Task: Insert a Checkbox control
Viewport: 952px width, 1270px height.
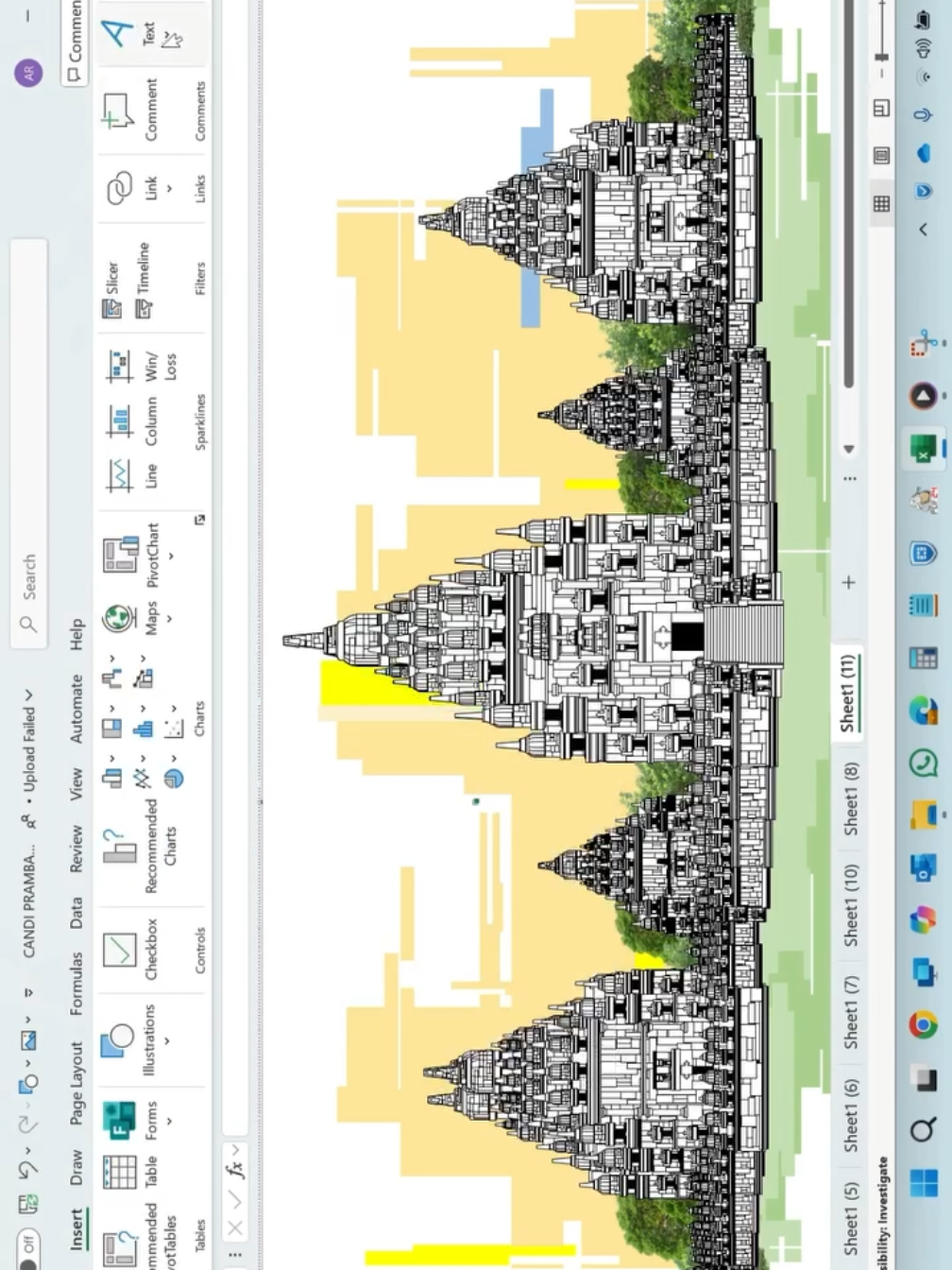Action: [121, 950]
